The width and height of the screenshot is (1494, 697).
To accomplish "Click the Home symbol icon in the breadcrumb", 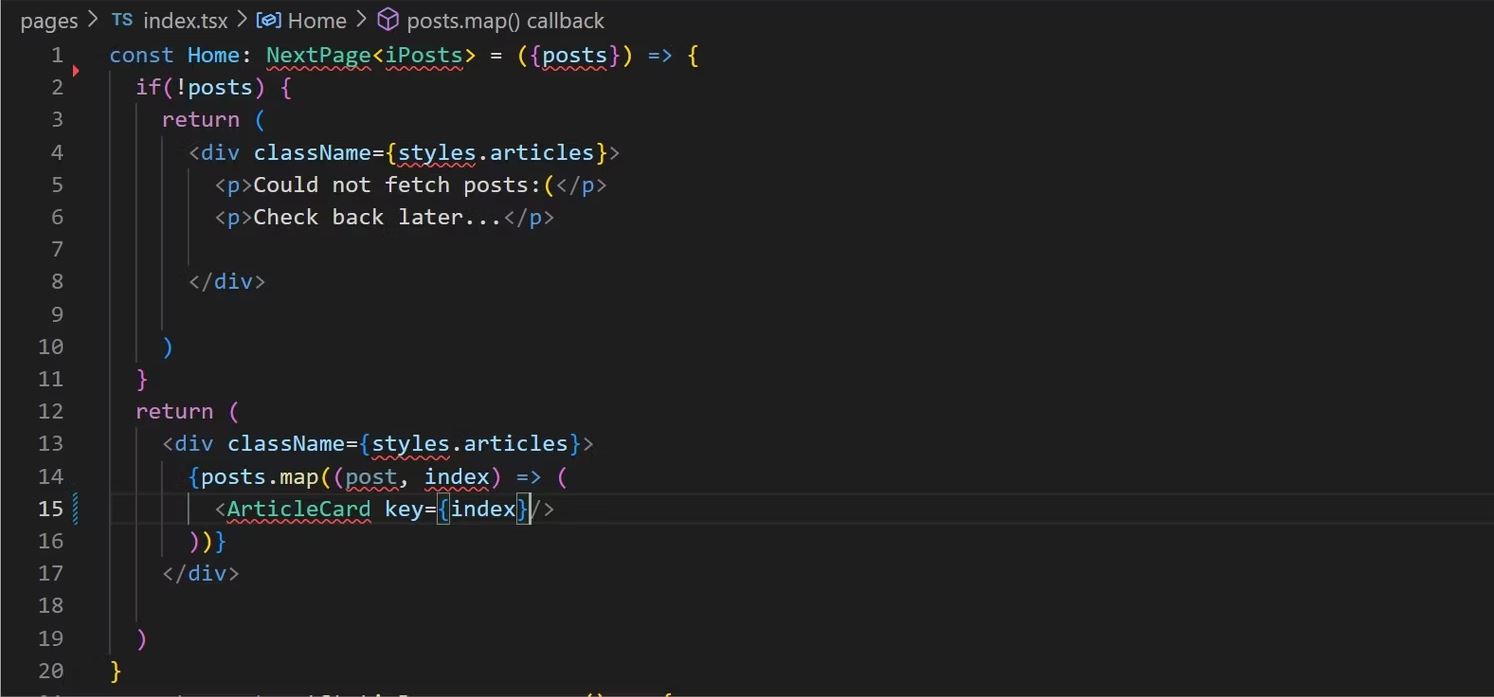I will (x=268, y=20).
